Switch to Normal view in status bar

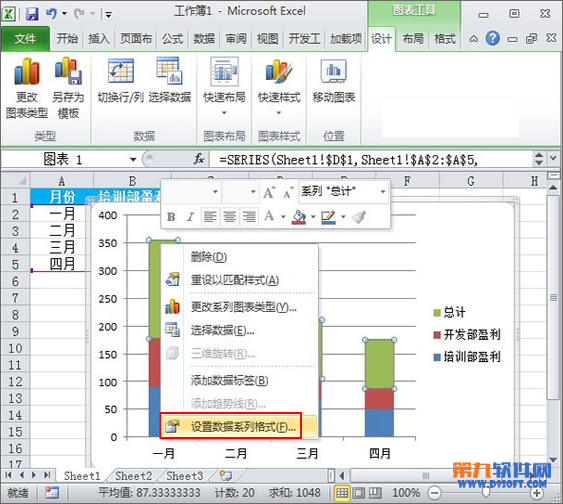[x=341, y=493]
